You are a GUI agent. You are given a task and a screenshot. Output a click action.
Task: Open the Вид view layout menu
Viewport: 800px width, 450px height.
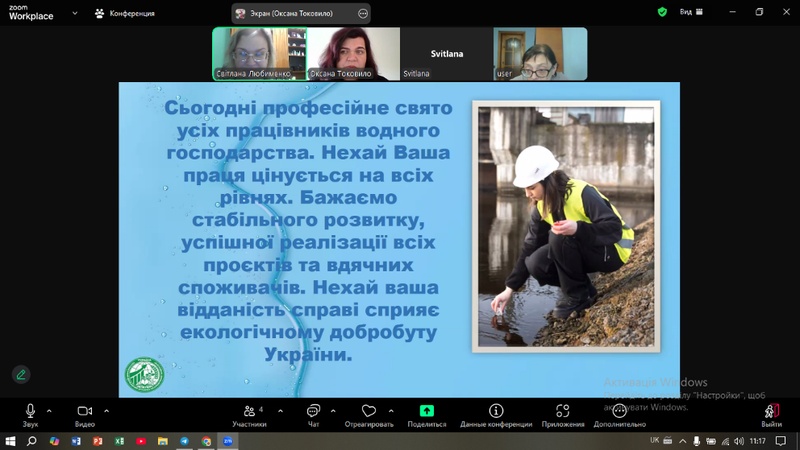point(691,12)
